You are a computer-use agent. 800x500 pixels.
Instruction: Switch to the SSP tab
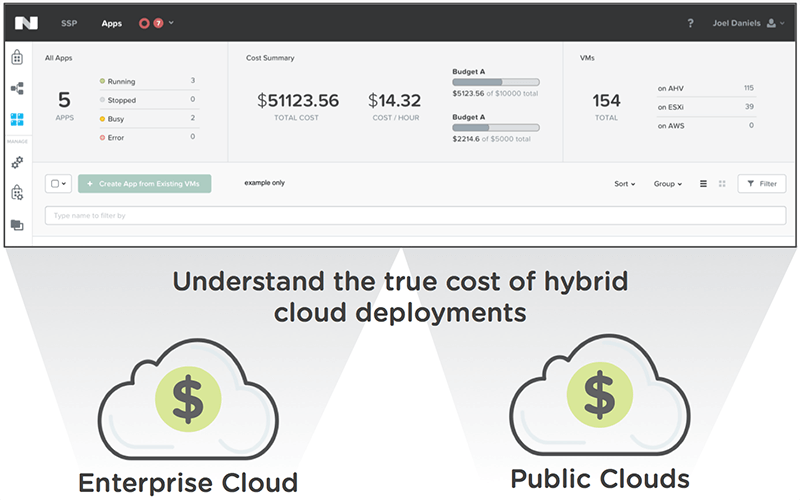point(71,23)
